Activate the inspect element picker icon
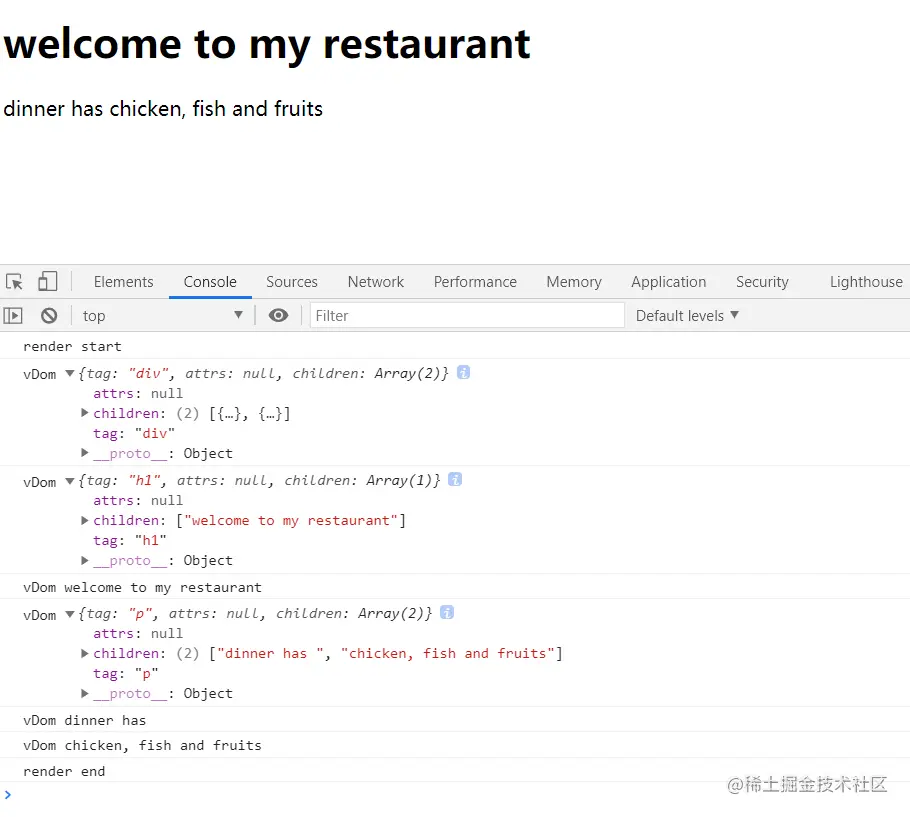Screen dimensions: 910x817 pyautogui.click(x=14, y=282)
